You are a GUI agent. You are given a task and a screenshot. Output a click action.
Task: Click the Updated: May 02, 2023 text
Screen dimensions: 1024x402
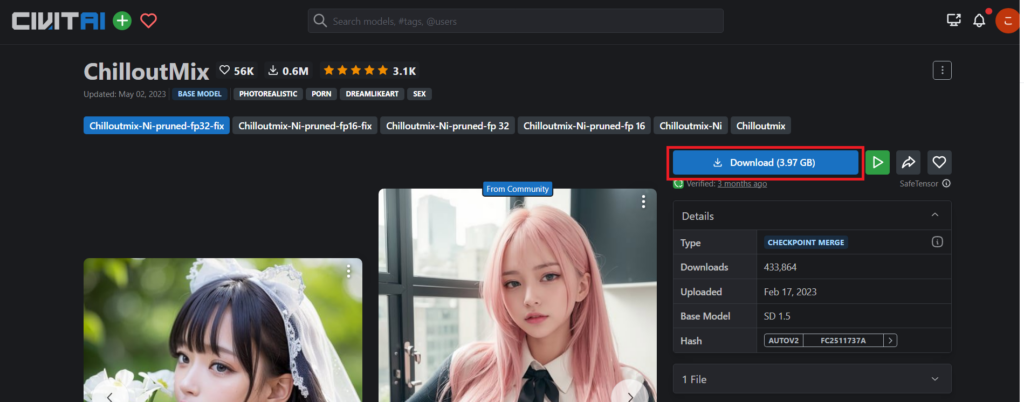click(125, 94)
